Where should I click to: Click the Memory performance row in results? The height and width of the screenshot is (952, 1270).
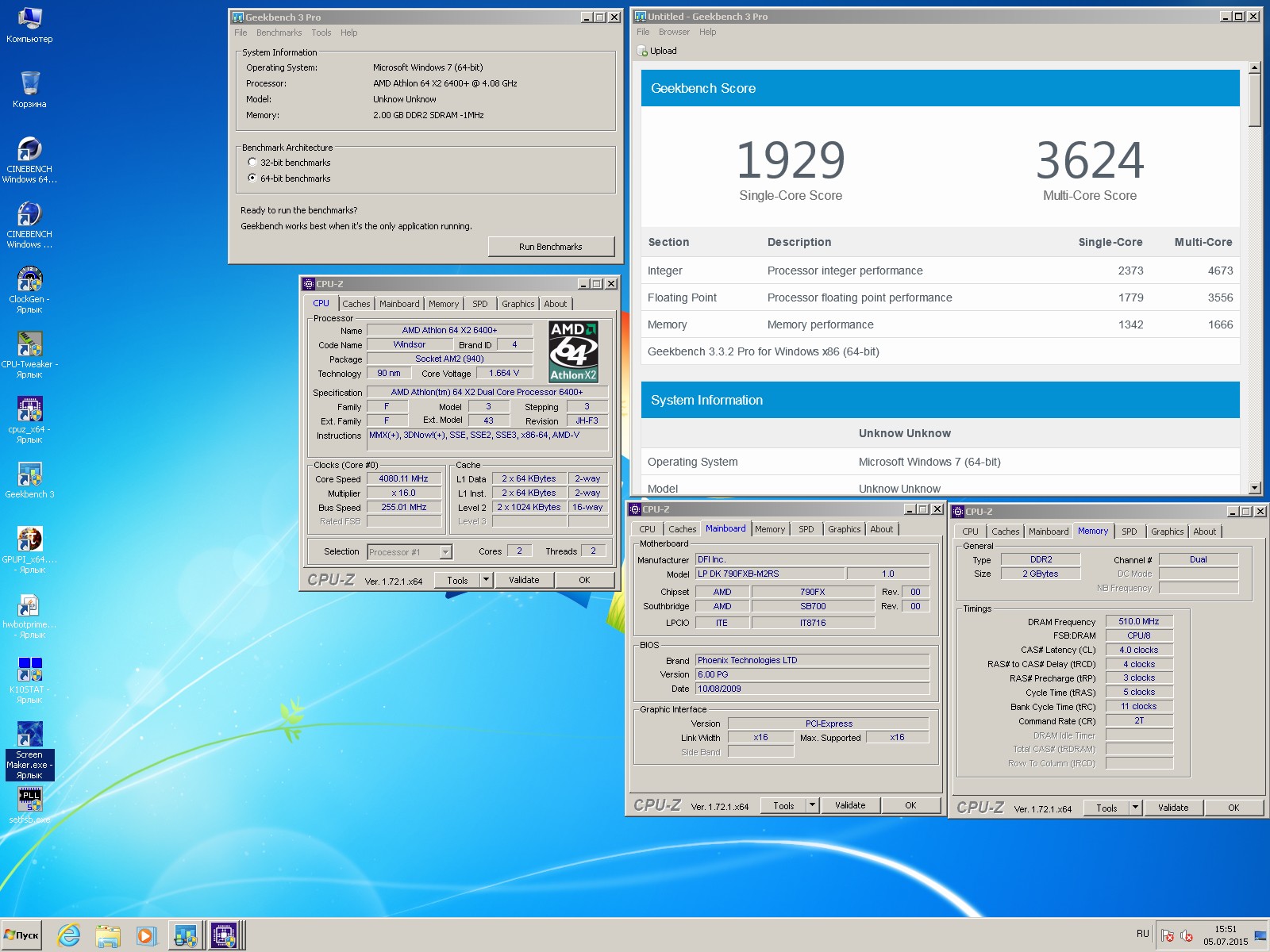pyautogui.click(x=940, y=324)
